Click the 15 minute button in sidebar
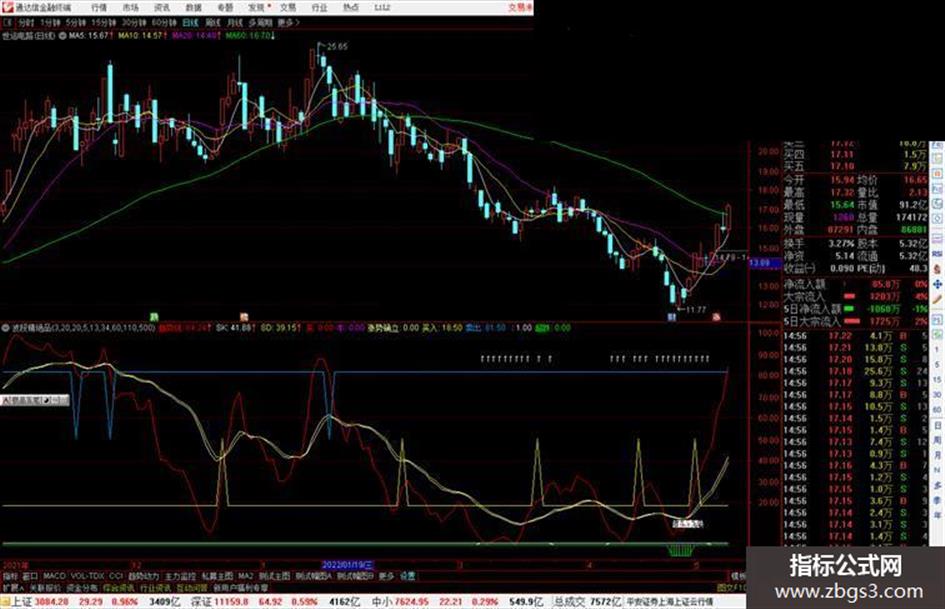 (937, 380)
